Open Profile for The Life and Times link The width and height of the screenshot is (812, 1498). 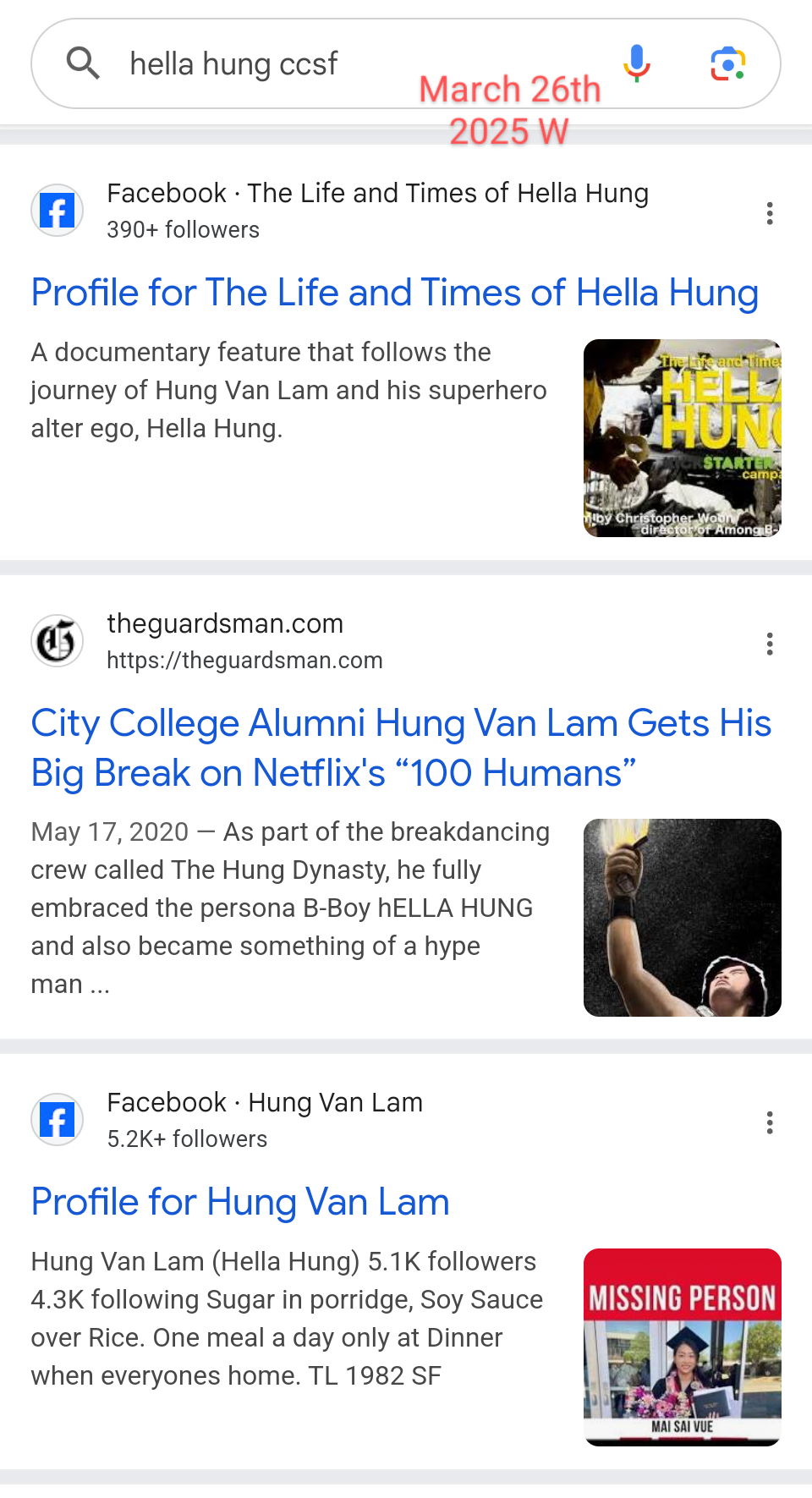(x=394, y=293)
